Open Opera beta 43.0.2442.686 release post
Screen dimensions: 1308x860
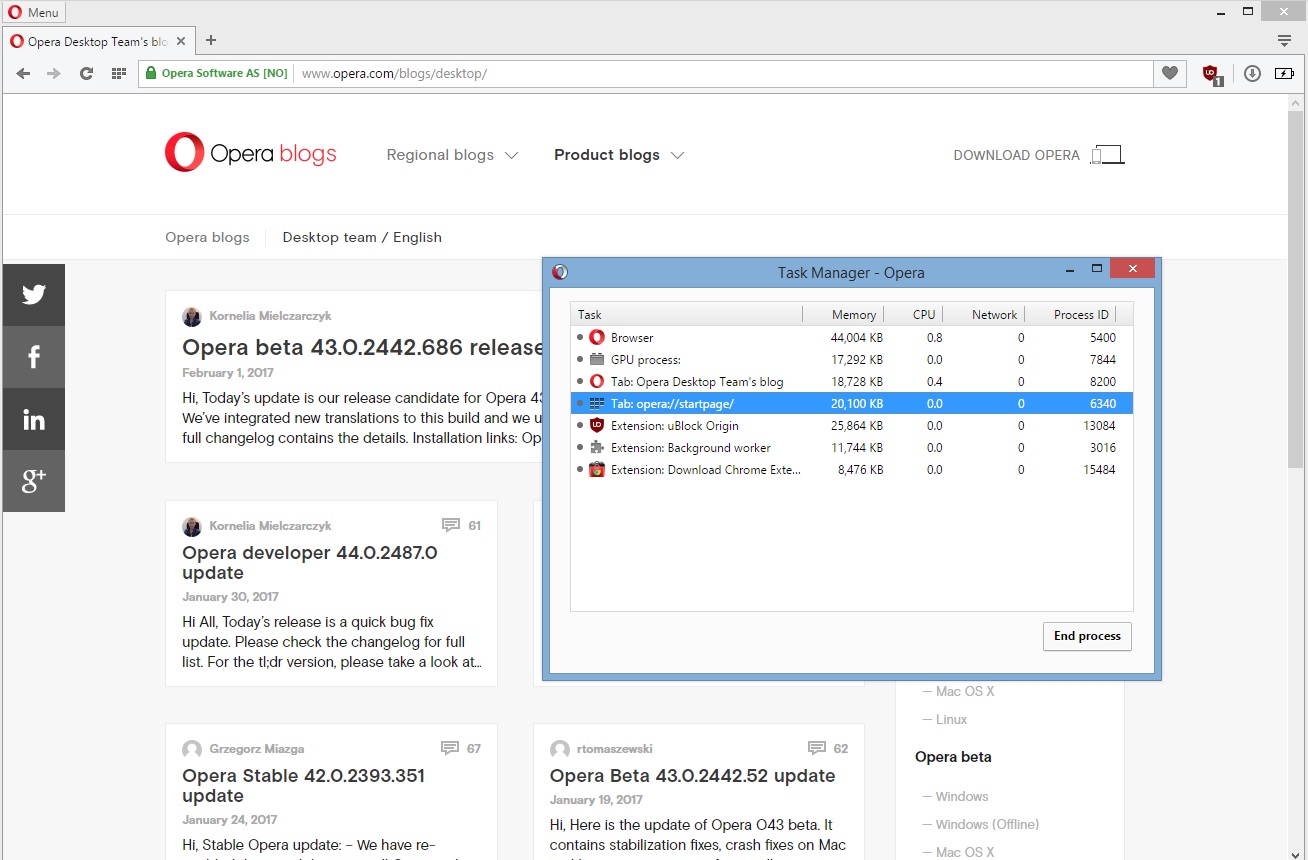coord(362,348)
